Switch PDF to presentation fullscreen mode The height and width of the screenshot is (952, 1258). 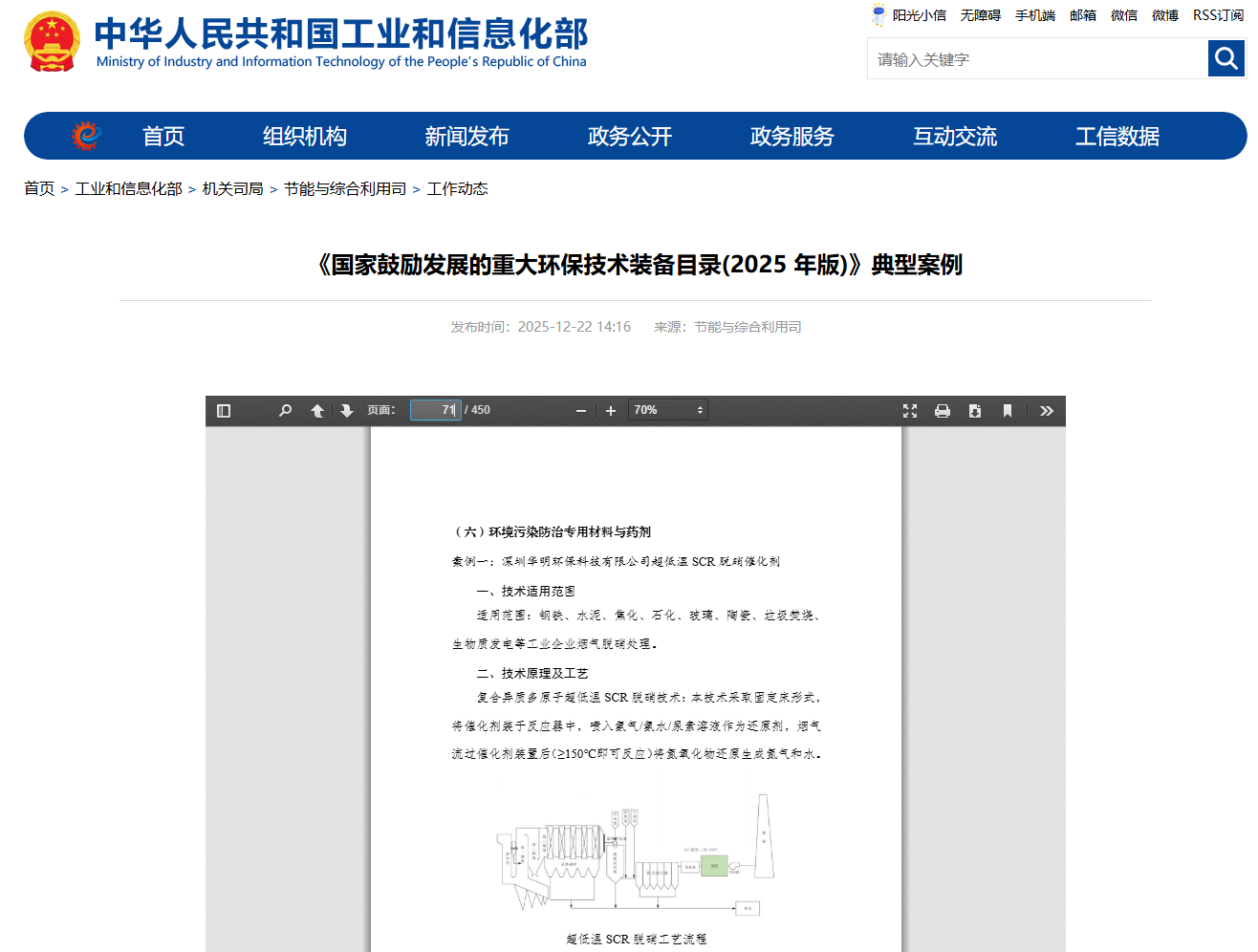910,411
